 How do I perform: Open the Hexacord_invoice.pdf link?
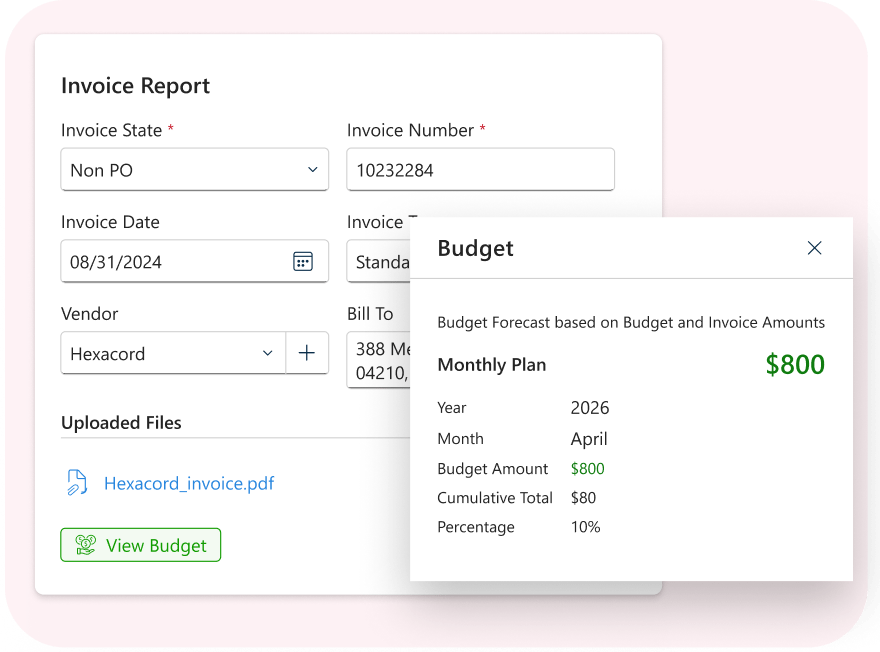pos(189,484)
